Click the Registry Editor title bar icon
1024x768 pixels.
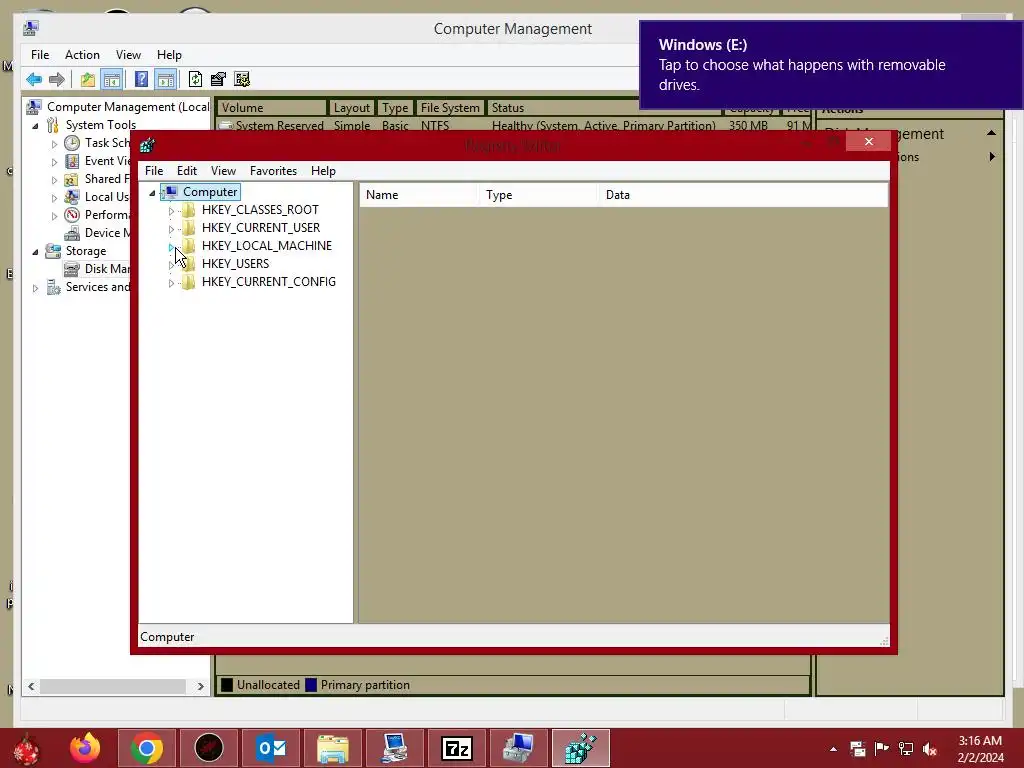pyautogui.click(x=148, y=145)
